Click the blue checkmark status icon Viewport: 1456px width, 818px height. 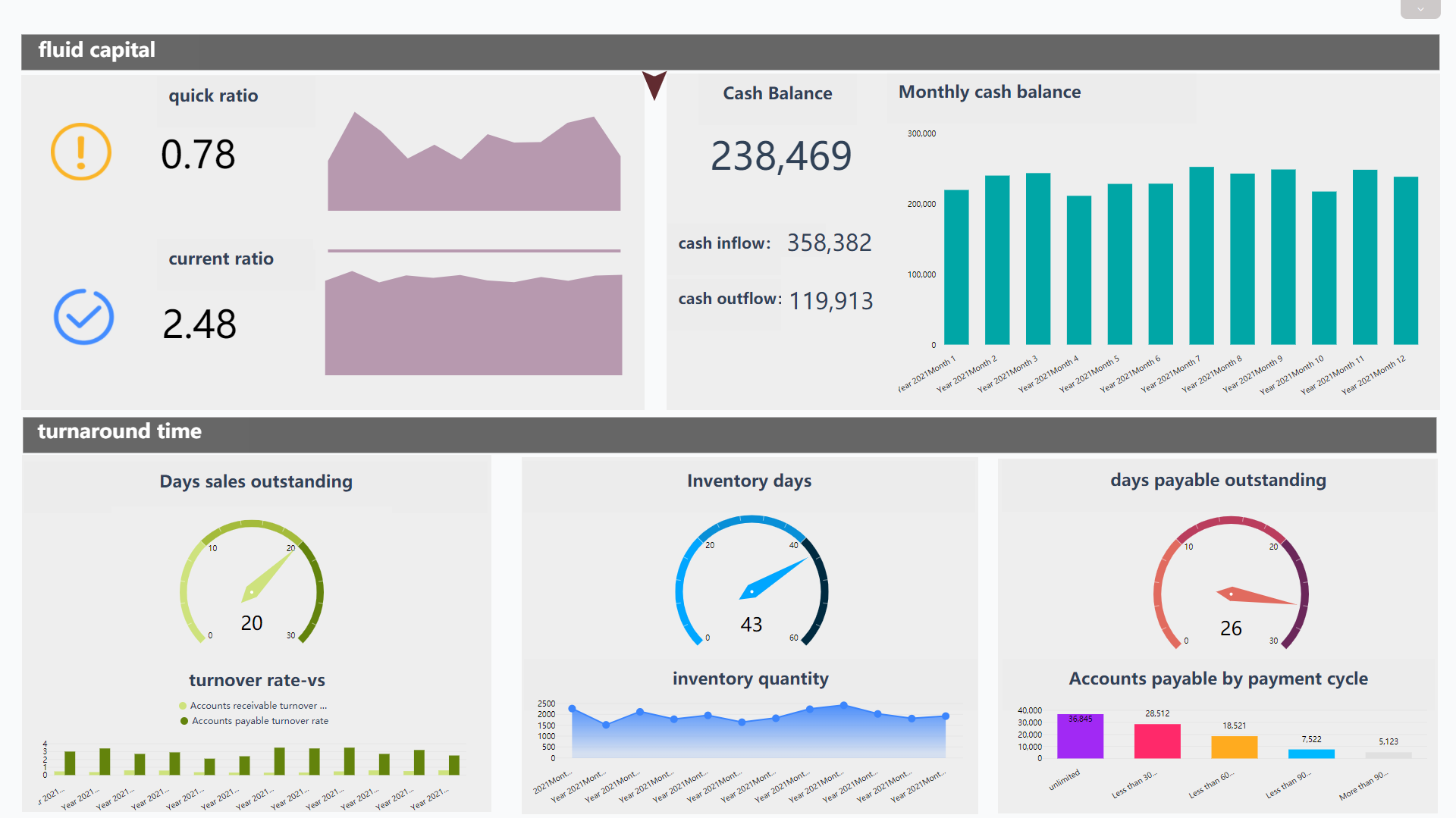point(83,317)
